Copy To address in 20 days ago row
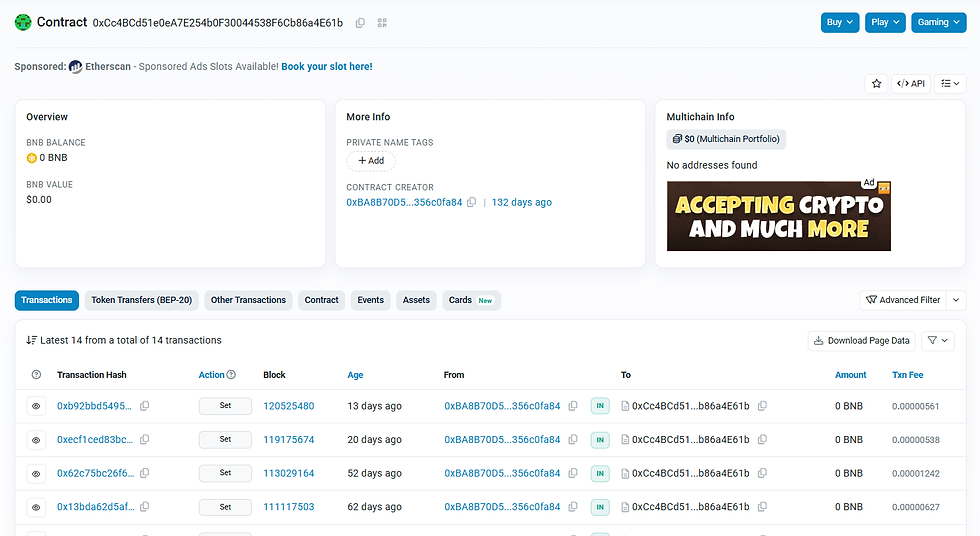 (762, 440)
